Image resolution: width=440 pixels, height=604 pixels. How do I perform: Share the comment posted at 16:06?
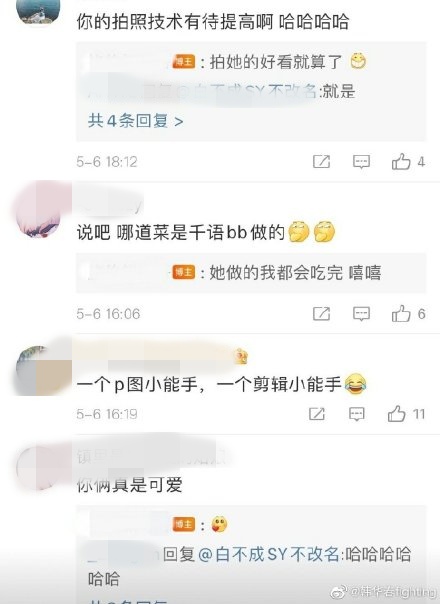(x=321, y=314)
